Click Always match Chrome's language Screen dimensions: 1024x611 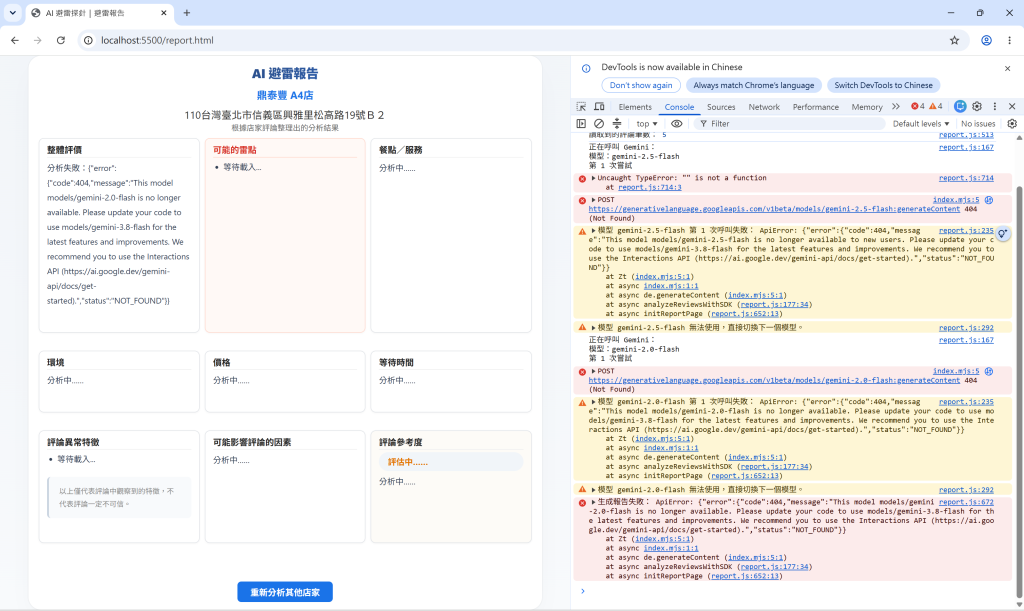tap(754, 86)
